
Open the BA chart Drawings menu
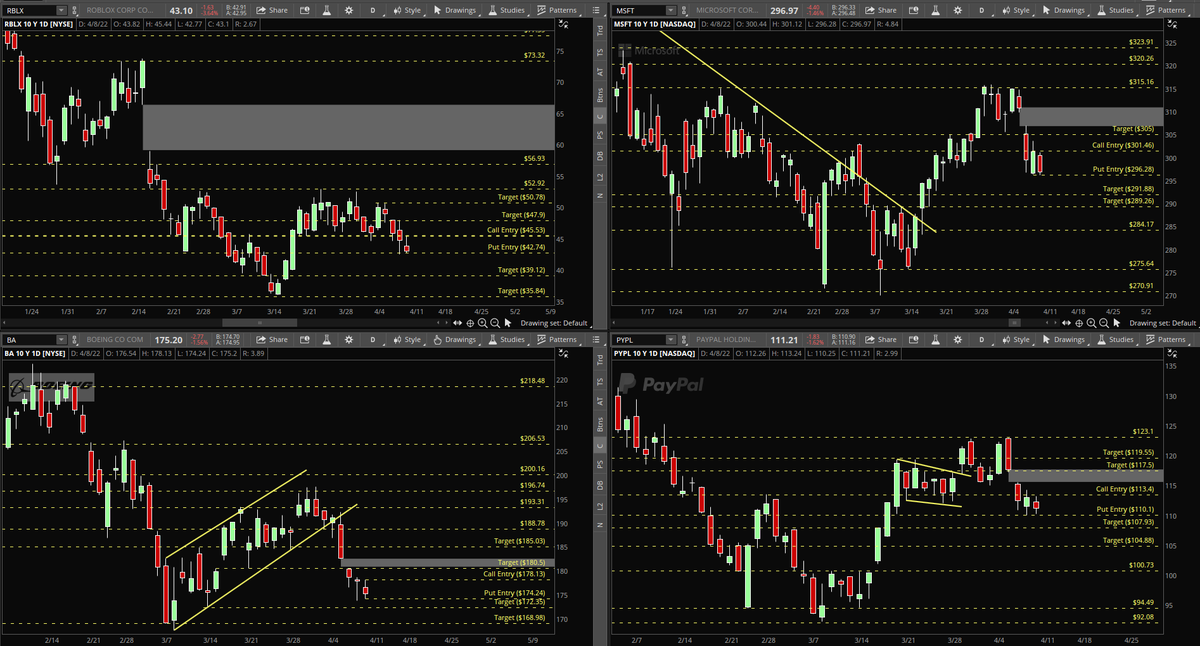(x=454, y=339)
